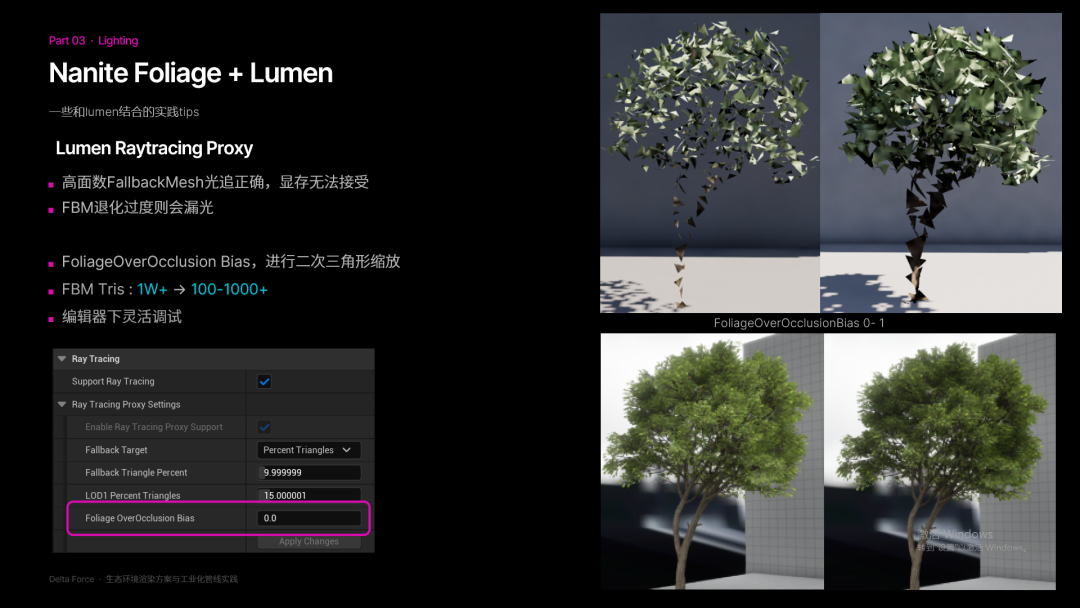Image resolution: width=1080 pixels, height=608 pixels.
Task: Toggle Enable Ray Tracing Proxy Support checkbox
Action: click(264, 427)
